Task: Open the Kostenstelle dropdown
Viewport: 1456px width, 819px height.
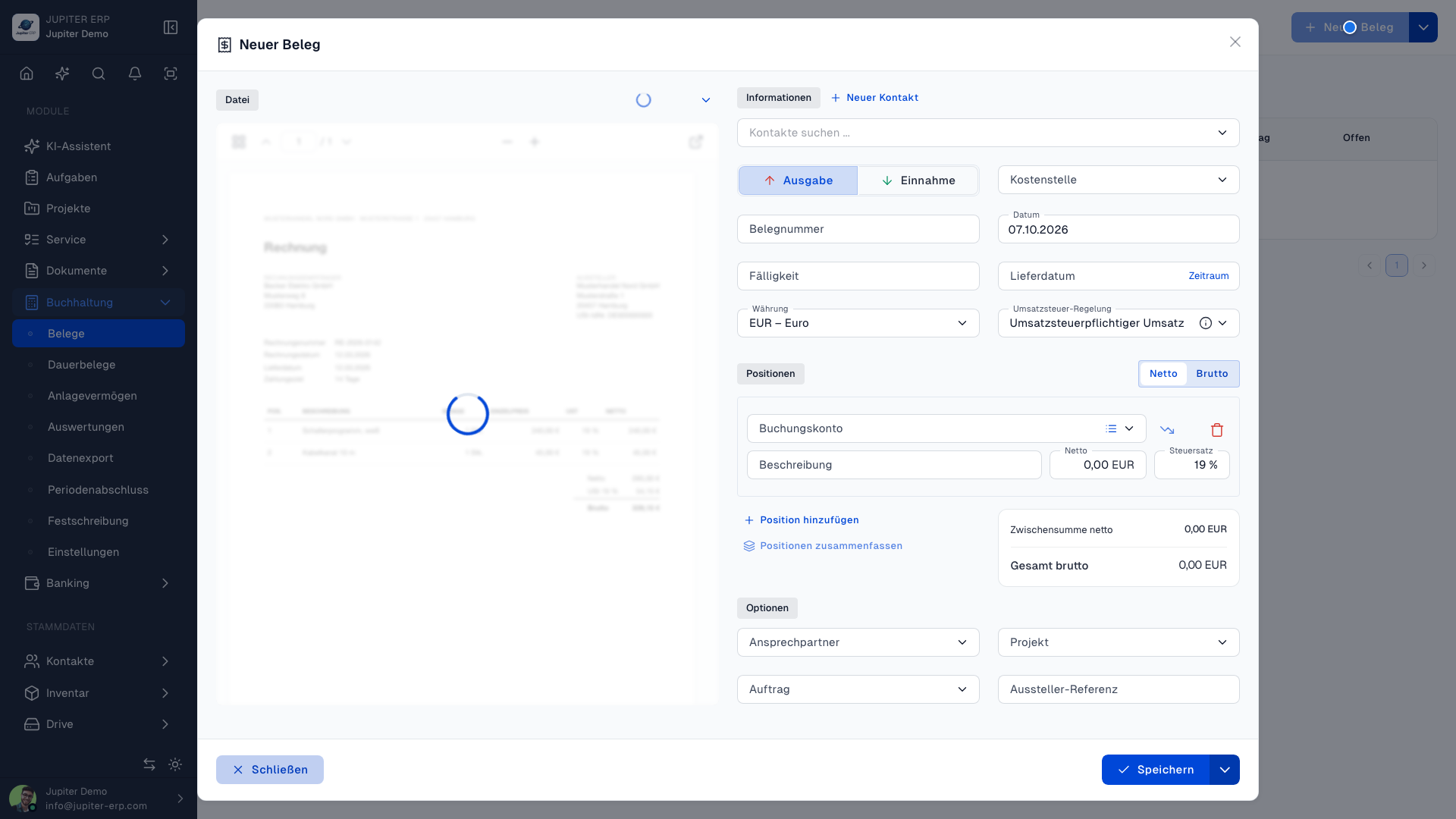Action: (x=1119, y=180)
